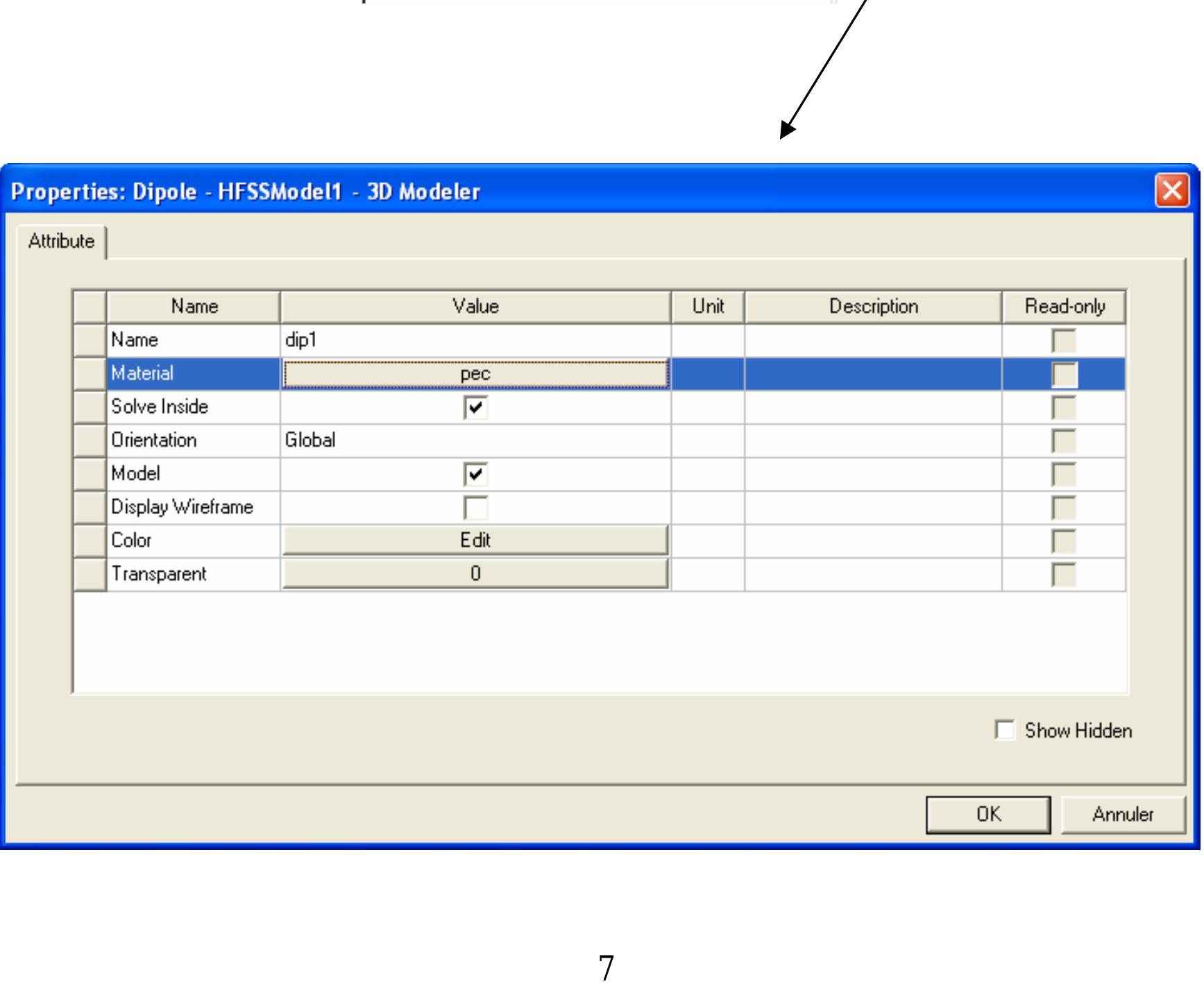1204x993 pixels.
Task: Toggle read-only for the Material row
Action: (x=1063, y=375)
